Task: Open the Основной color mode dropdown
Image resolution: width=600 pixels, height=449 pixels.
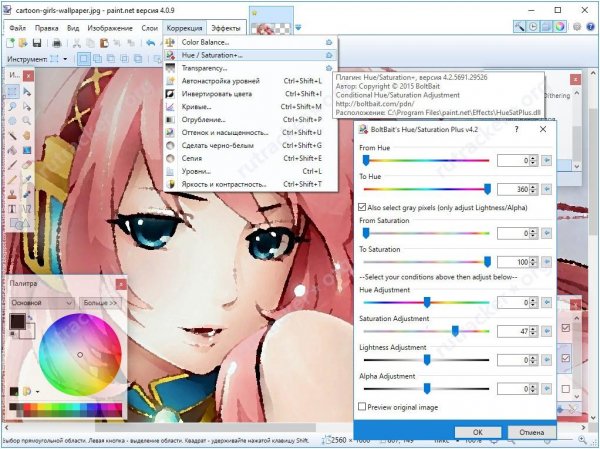Action: point(41,303)
